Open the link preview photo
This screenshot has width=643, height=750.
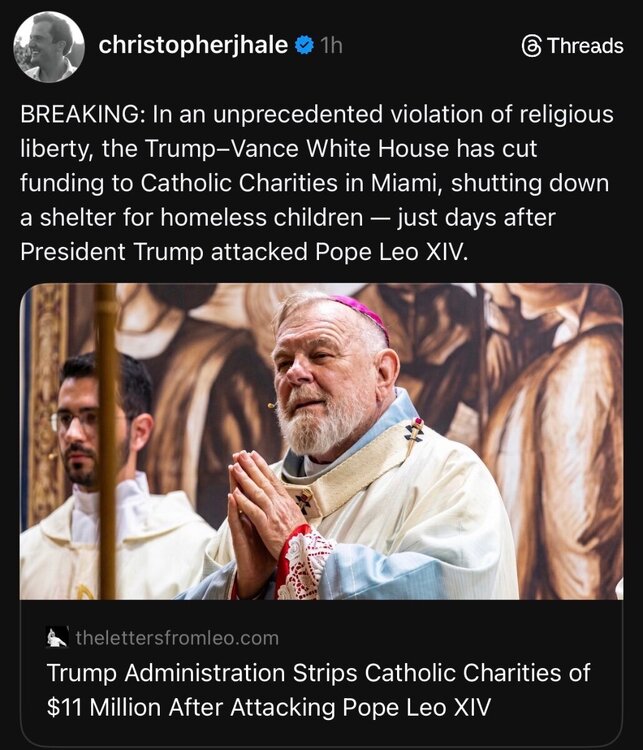pyautogui.click(x=322, y=441)
